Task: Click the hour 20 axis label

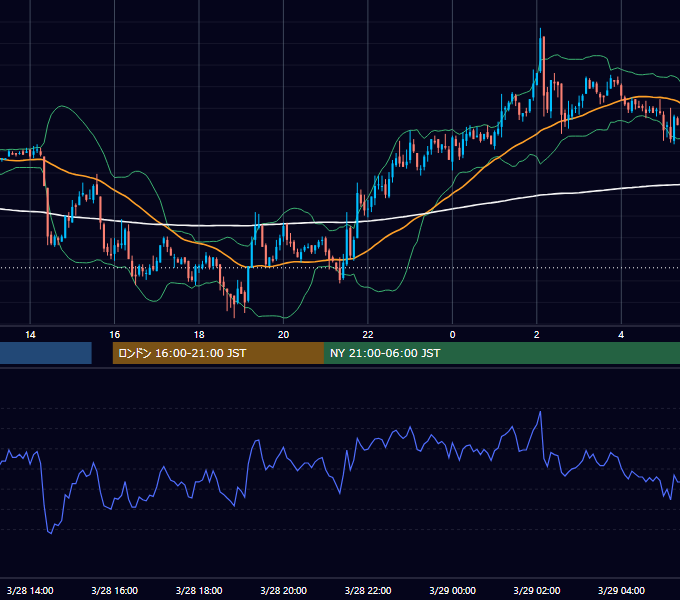Action: coord(283,335)
